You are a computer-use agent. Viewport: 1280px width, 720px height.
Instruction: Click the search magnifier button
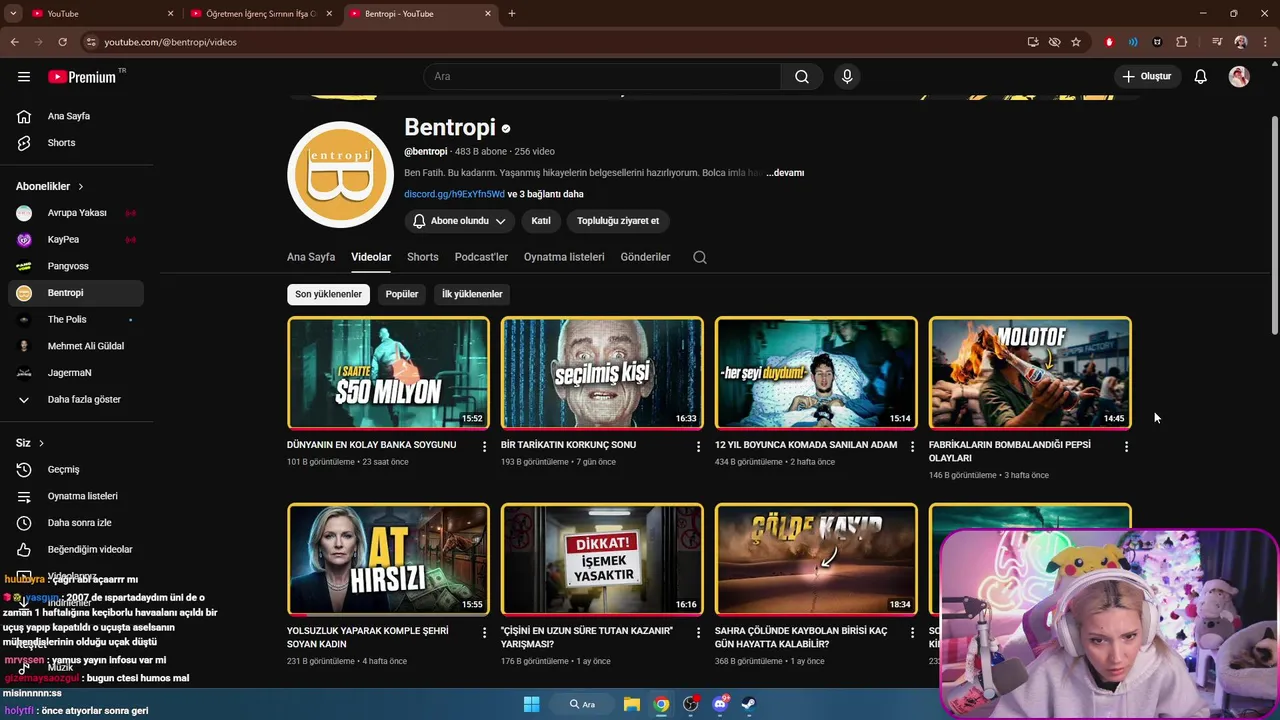pos(802,77)
